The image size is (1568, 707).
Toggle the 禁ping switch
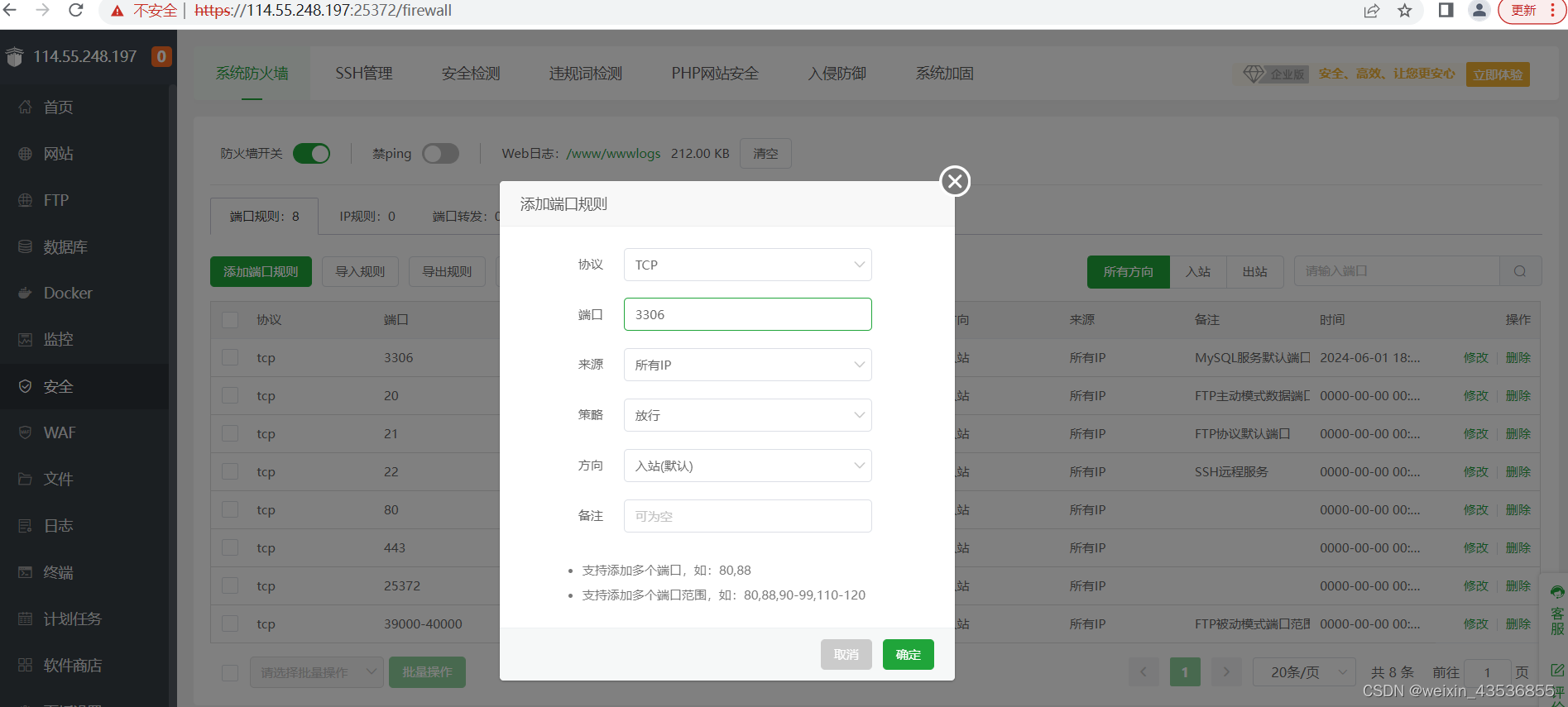coord(440,153)
